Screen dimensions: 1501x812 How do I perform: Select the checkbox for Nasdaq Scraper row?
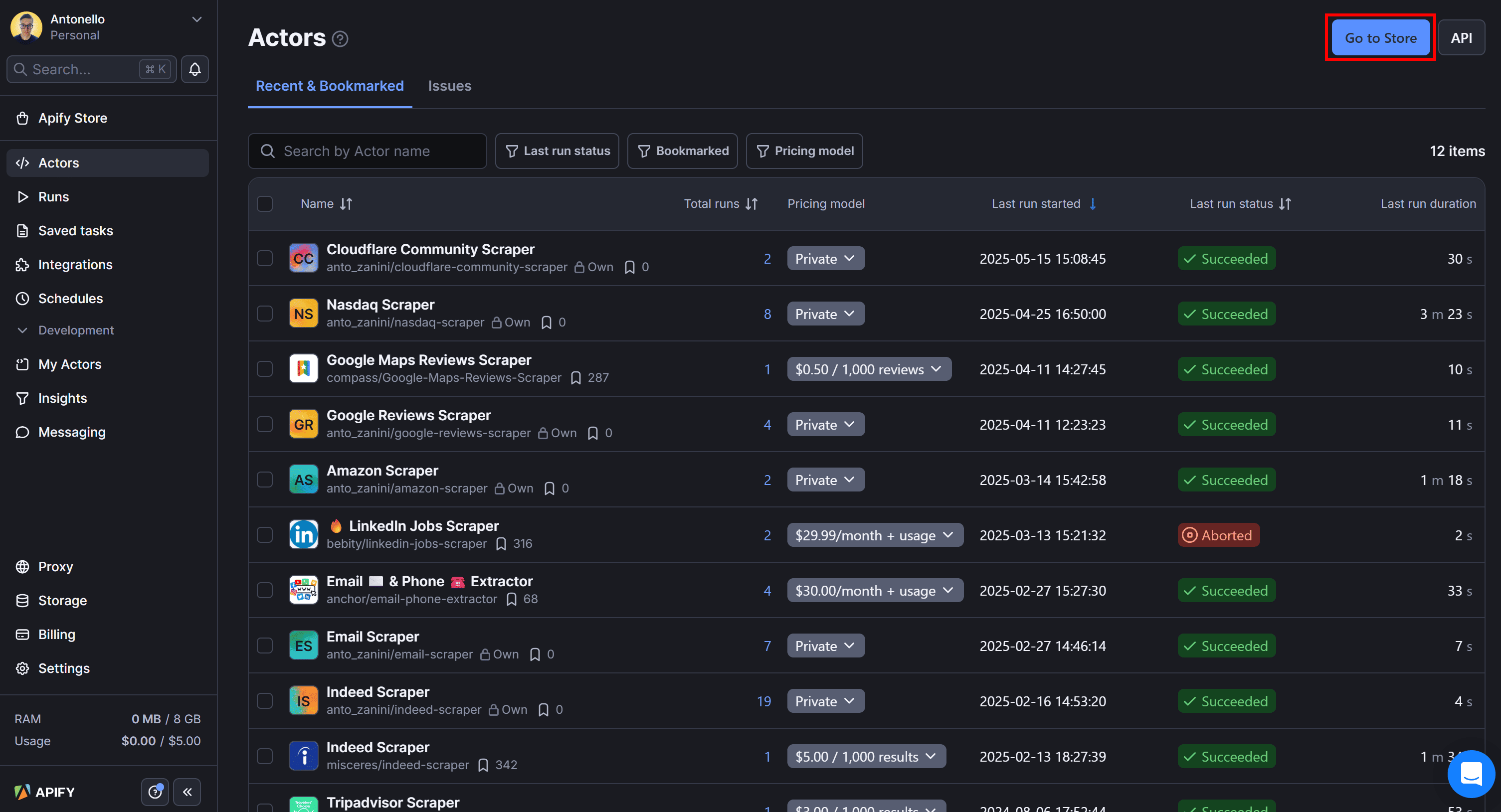tap(265, 314)
